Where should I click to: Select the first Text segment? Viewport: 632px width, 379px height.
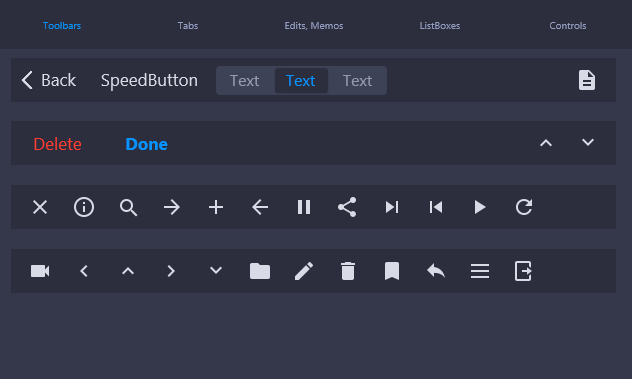(245, 81)
